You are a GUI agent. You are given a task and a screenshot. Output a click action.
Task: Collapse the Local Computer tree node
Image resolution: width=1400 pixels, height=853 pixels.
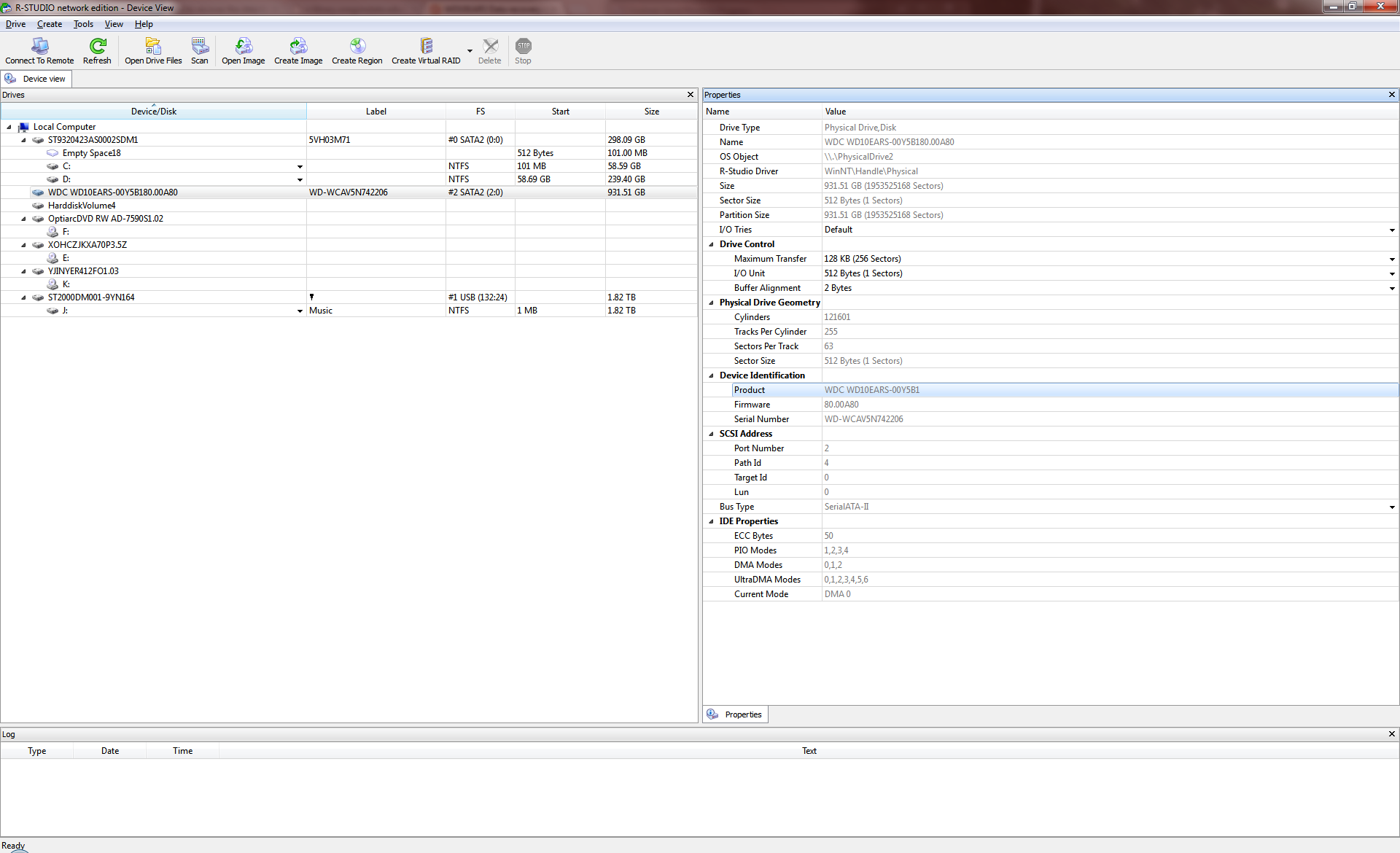(9, 127)
